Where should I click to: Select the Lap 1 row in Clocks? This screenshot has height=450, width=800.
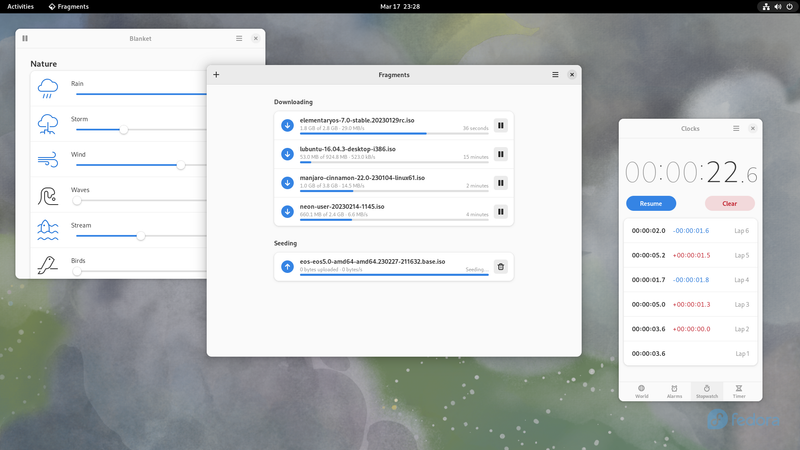(x=690, y=354)
